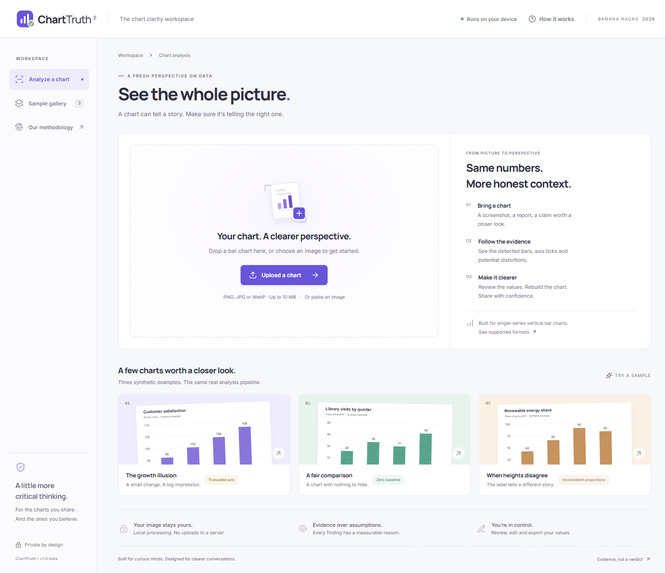Click the Upload a chart button
Screen dimensions: 665x573
(284, 275)
